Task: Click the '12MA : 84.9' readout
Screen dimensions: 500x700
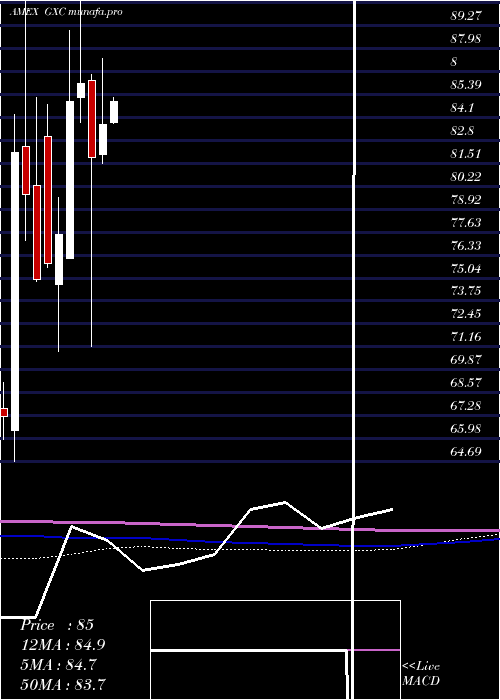Action: [63, 645]
